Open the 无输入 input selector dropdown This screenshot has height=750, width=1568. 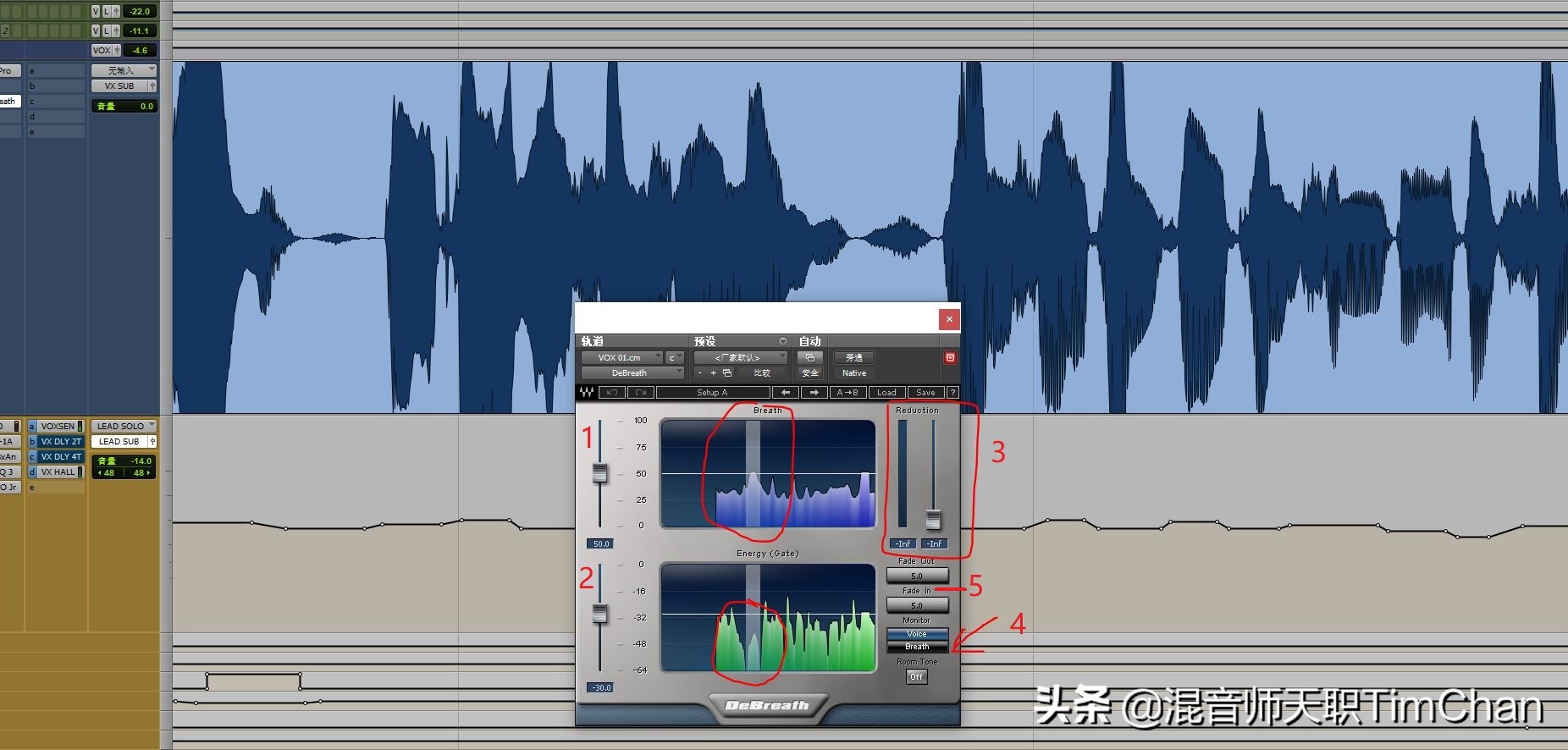pos(124,70)
